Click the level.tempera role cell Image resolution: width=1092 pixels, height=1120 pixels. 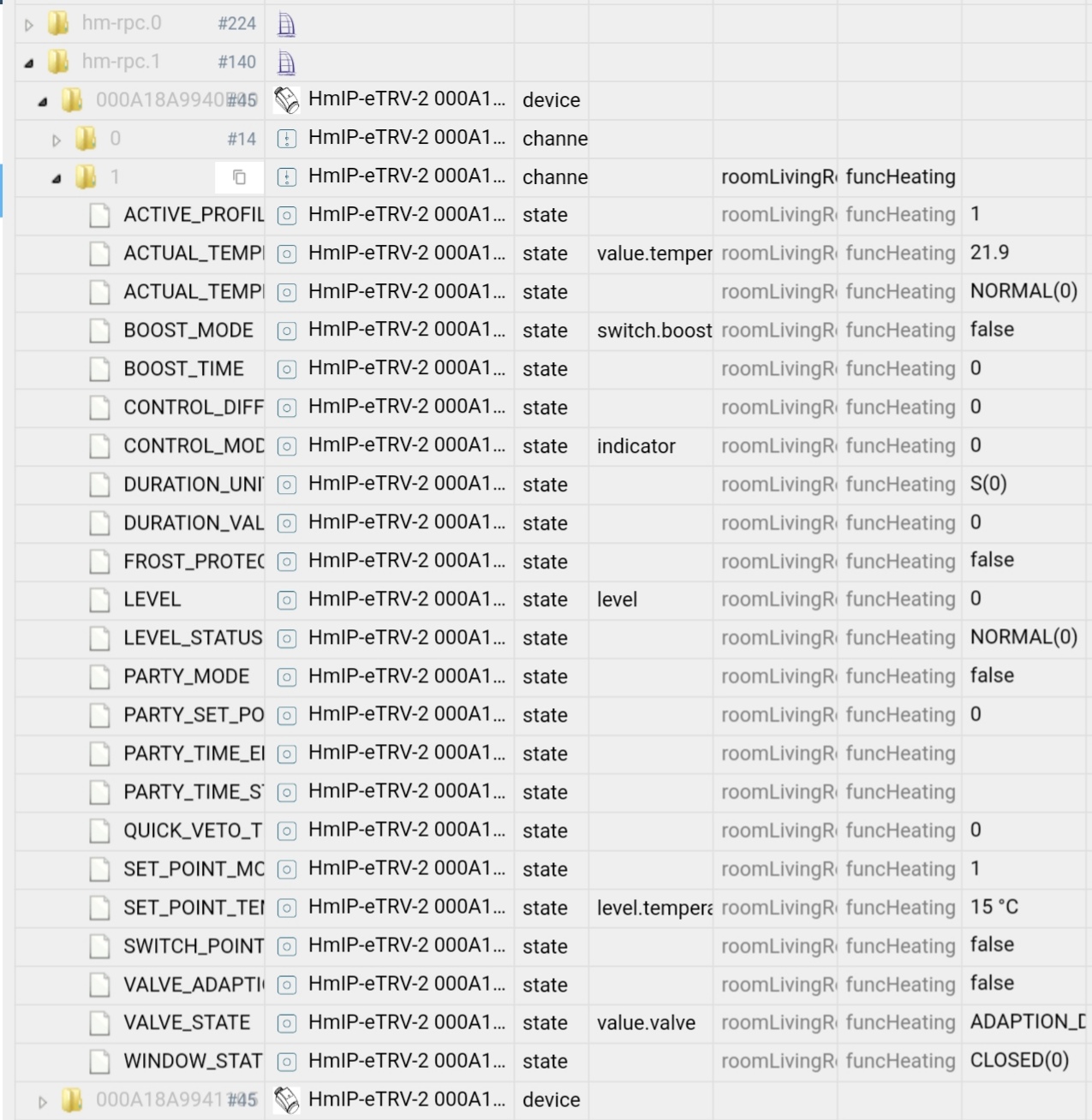pos(654,908)
